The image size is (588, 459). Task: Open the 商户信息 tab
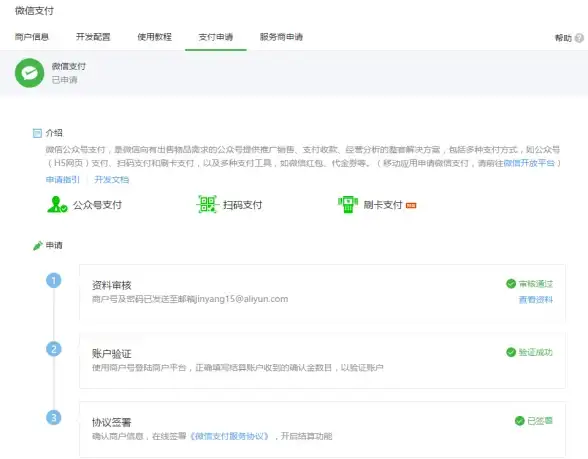(32, 37)
